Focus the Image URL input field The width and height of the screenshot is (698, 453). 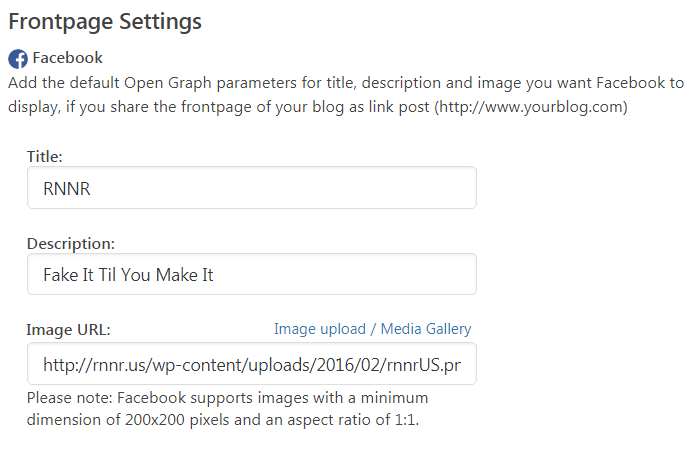tap(252, 364)
